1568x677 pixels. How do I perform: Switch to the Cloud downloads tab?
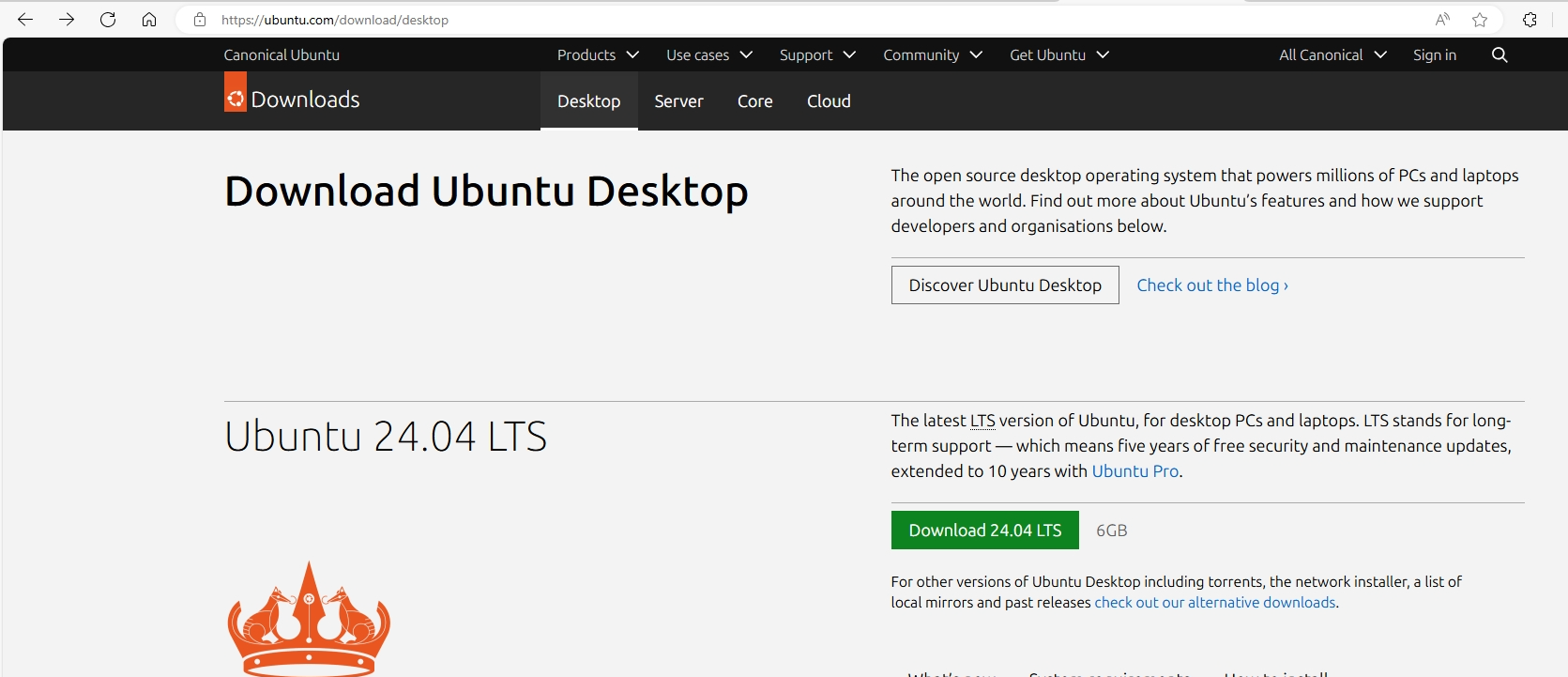click(829, 100)
